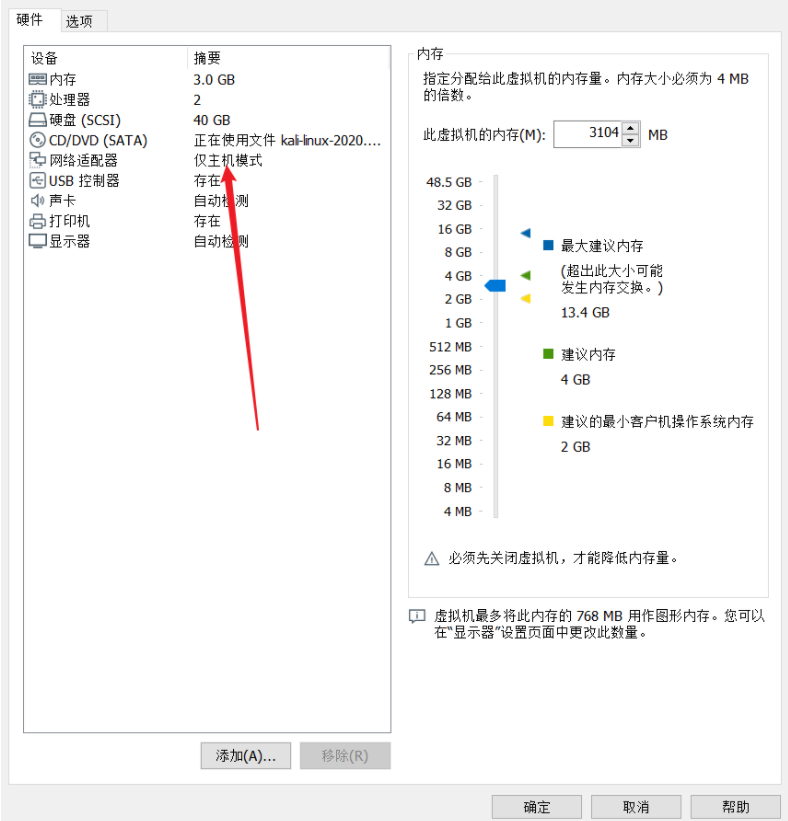Click the display monitor icon

click(37, 241)
